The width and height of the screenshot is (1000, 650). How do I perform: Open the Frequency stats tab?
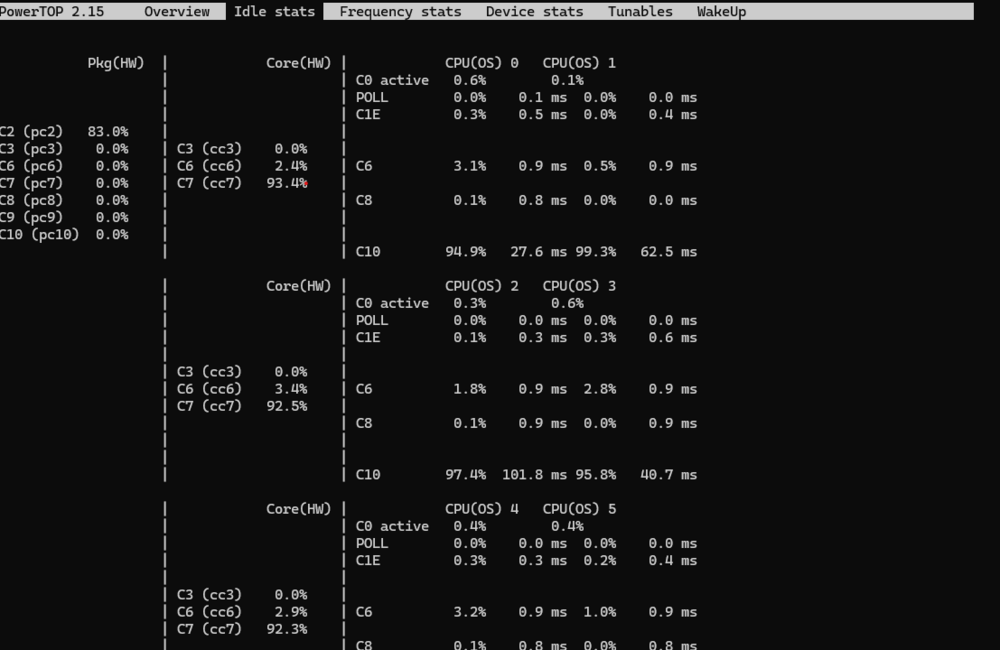pos(401,11)
